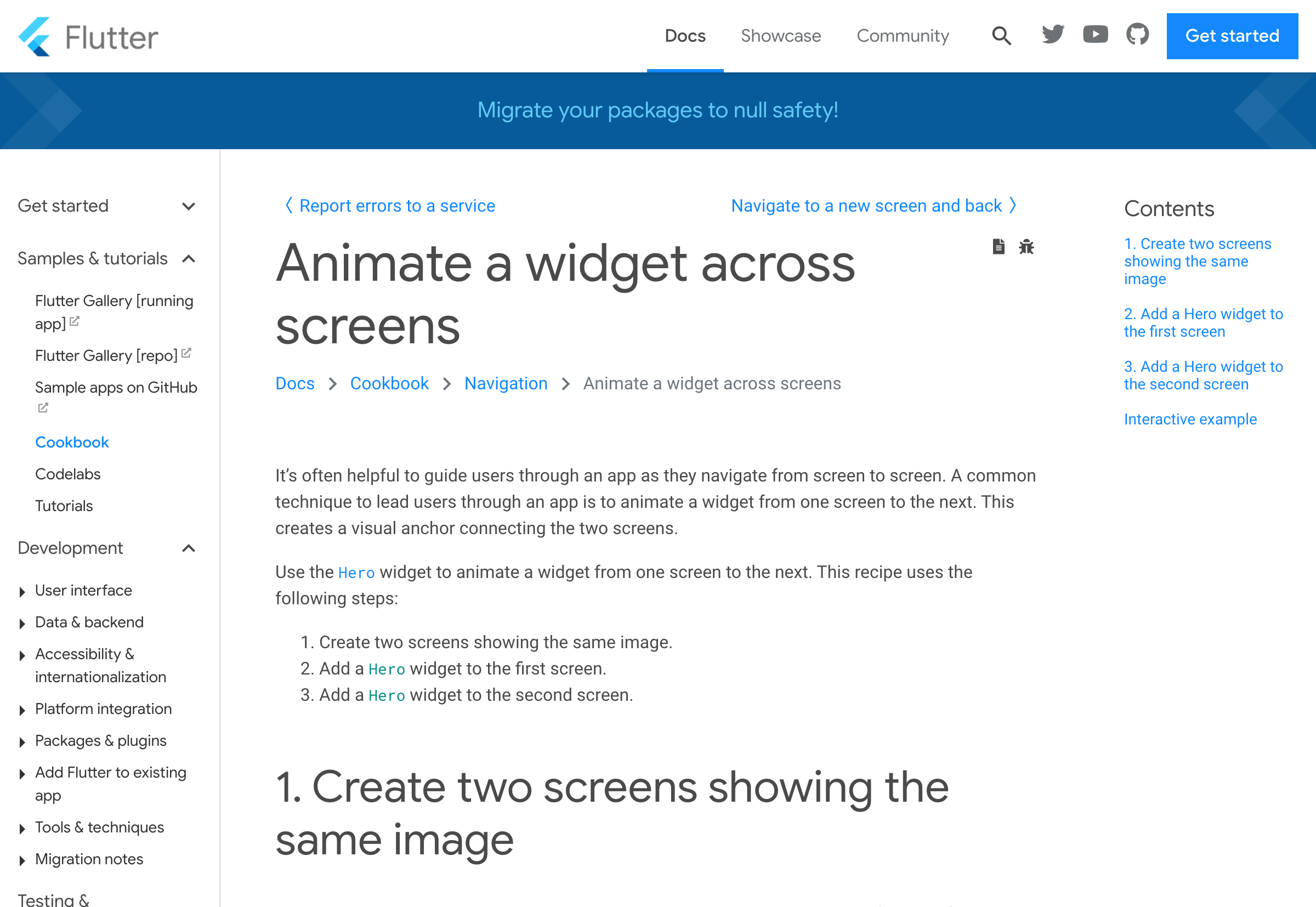Image resolution: width=1316 pixels, height=907 pixels.
Task: Click the GitHub icon
Action: tap(1136, 35)
